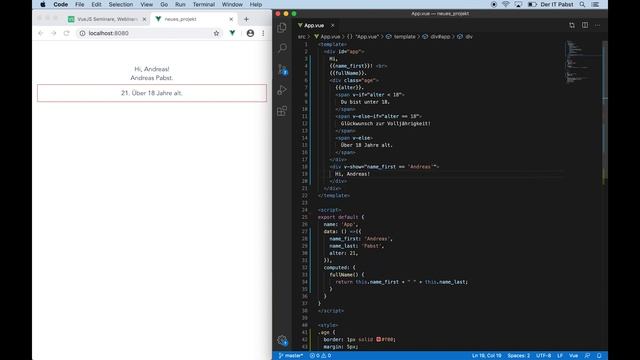Open the Terminal menu

(x=204, y=4)
